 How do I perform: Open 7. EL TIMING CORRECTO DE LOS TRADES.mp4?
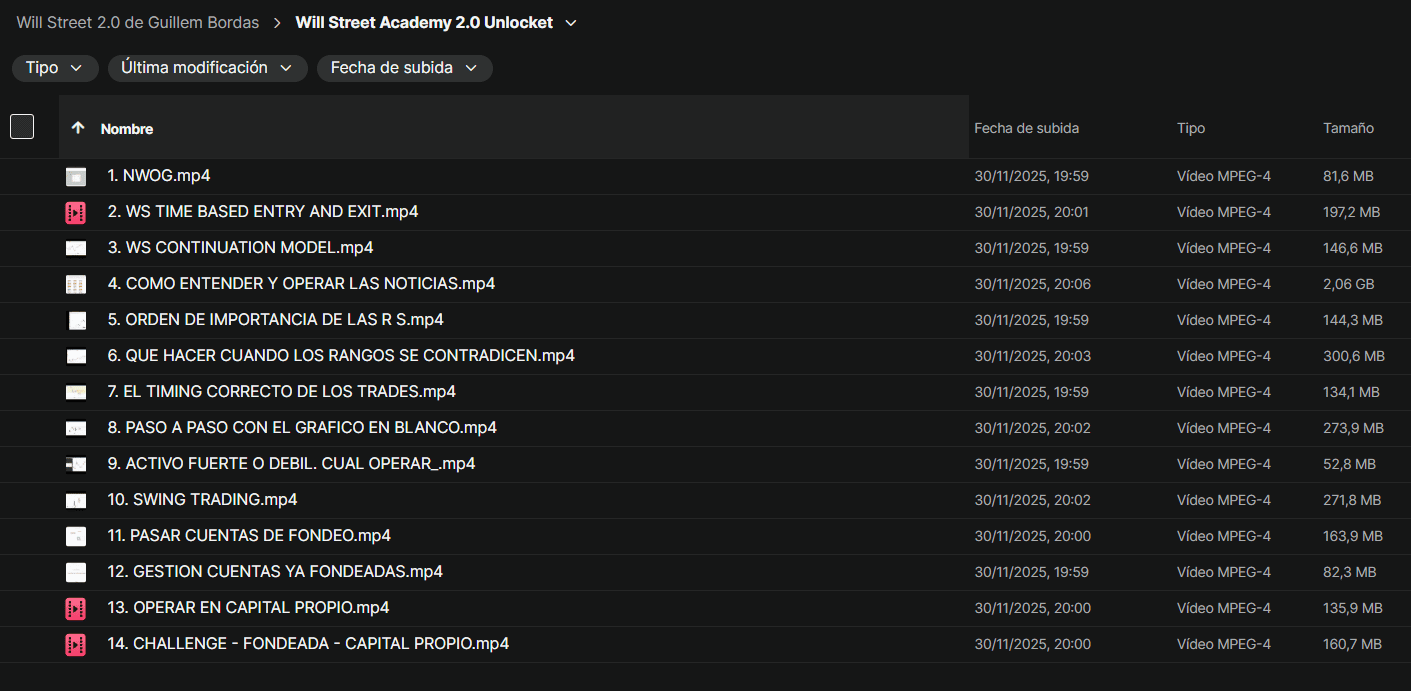coord(282,392)
